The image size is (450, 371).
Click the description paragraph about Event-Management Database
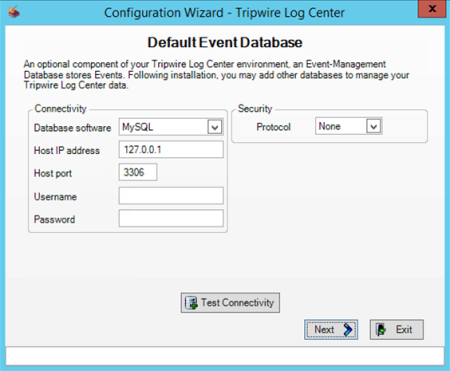216,75
